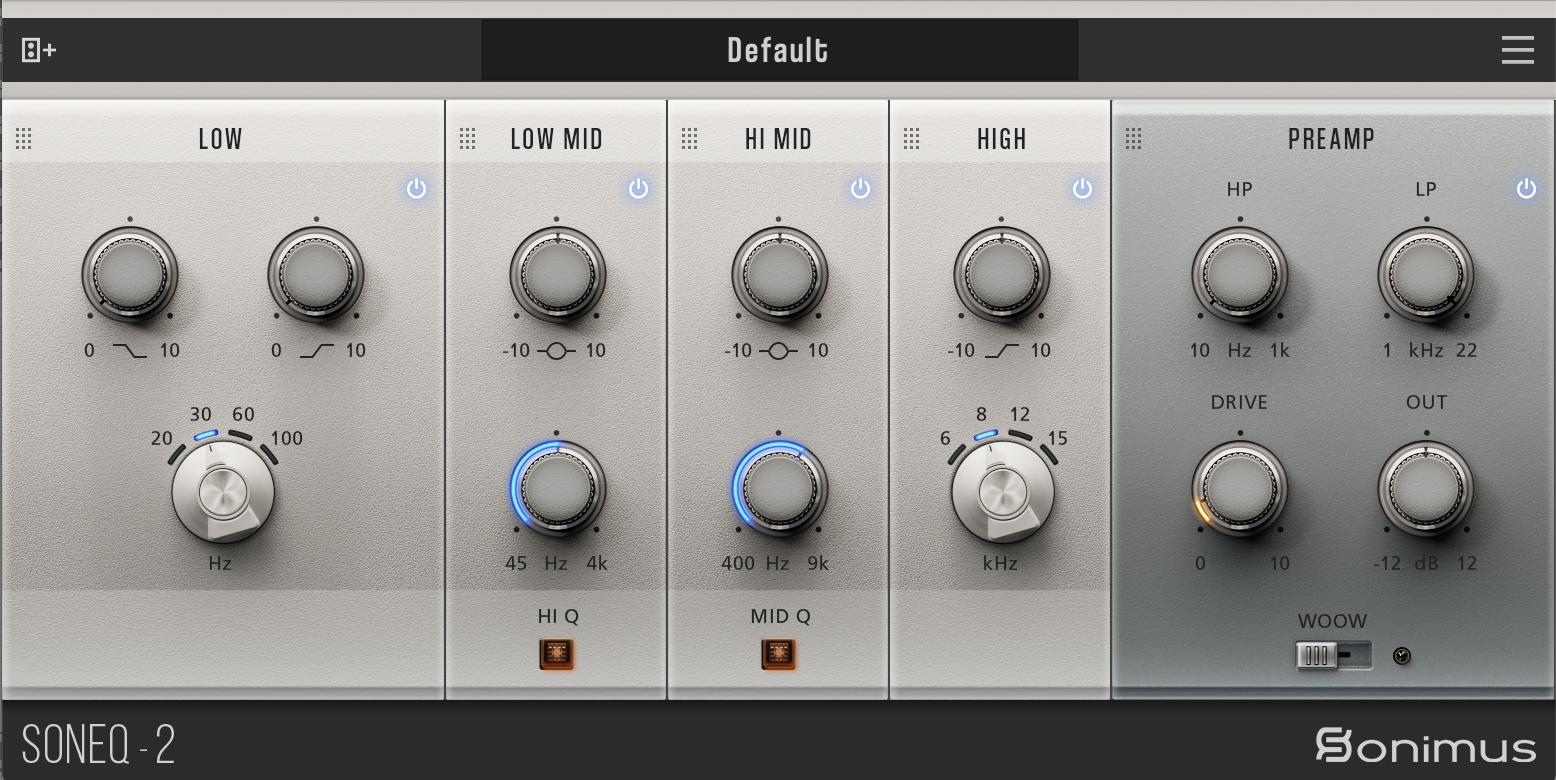Click the Sonimus logo
The width and height of the screenshot is (1556, 780).
tap(1425, 745)
